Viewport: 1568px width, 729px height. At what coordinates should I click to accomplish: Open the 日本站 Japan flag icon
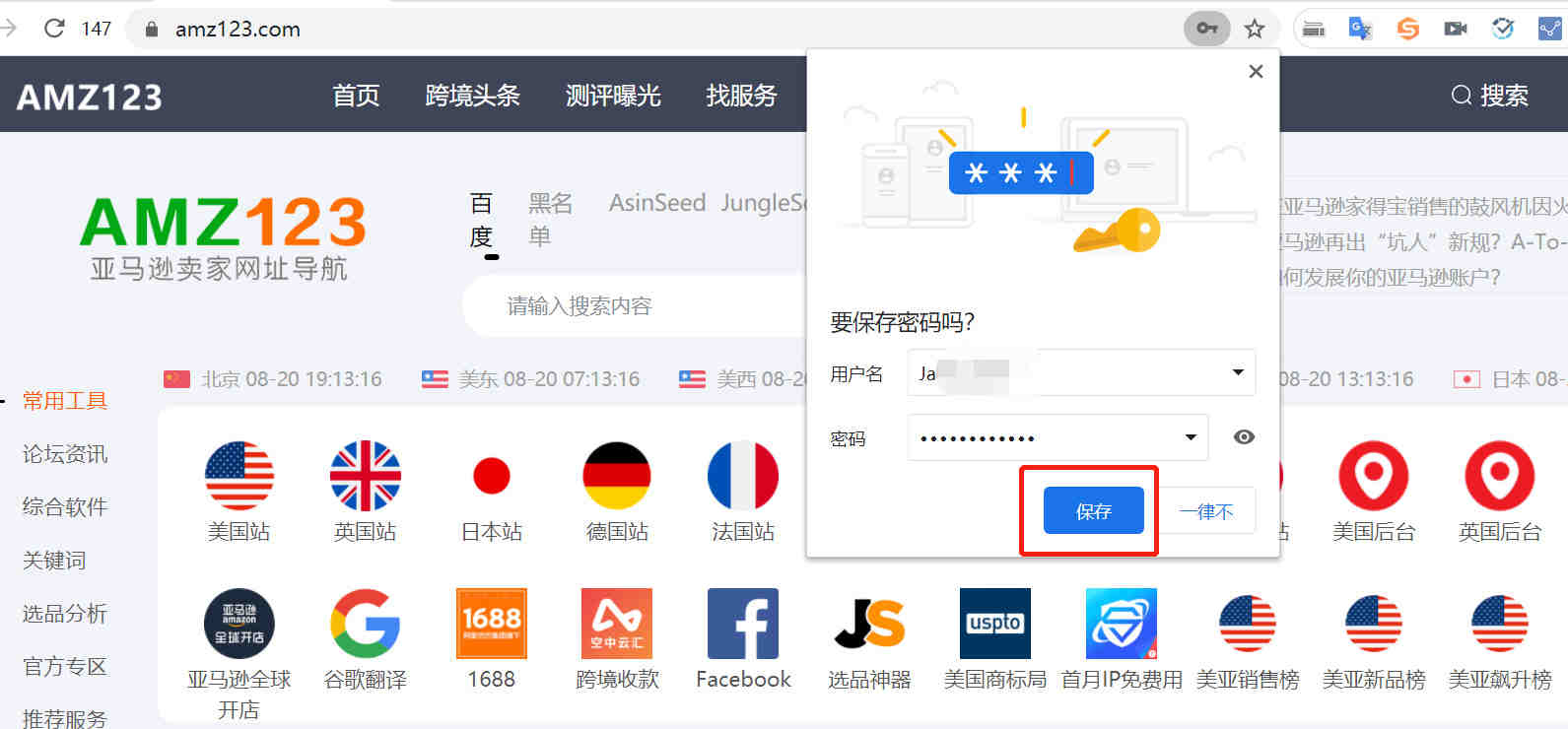coord(491,476)
